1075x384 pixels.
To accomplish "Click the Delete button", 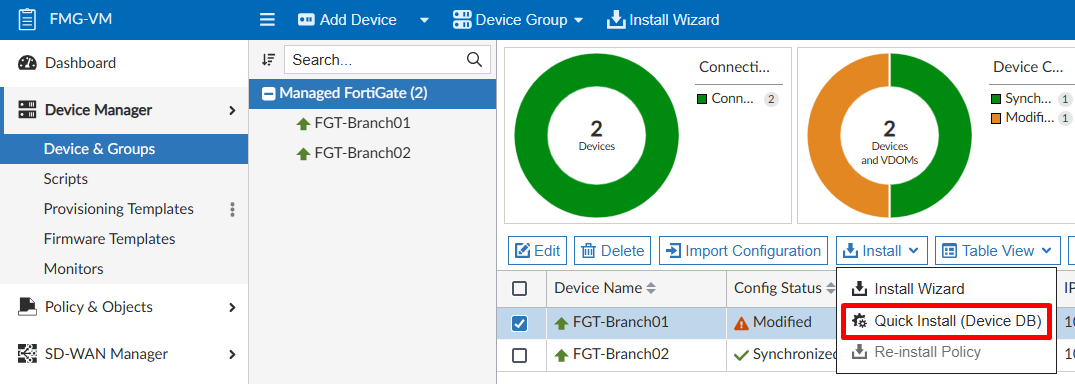I will click(x=613, y=251).
